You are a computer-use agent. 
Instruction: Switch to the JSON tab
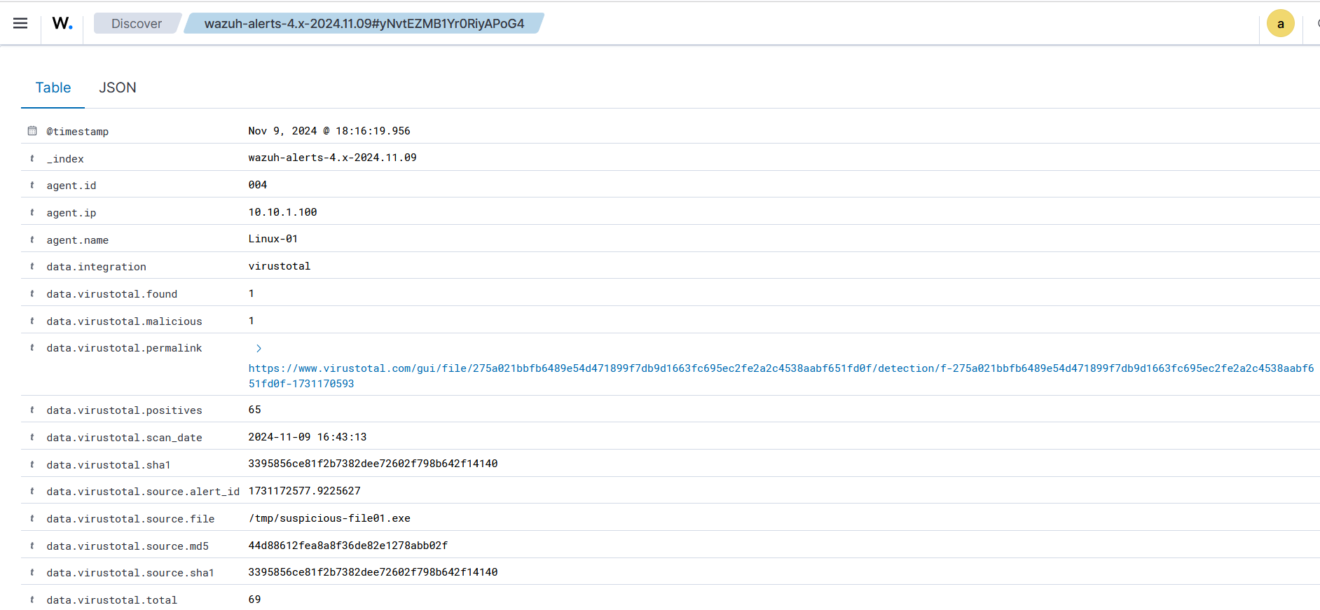(117, 87)
